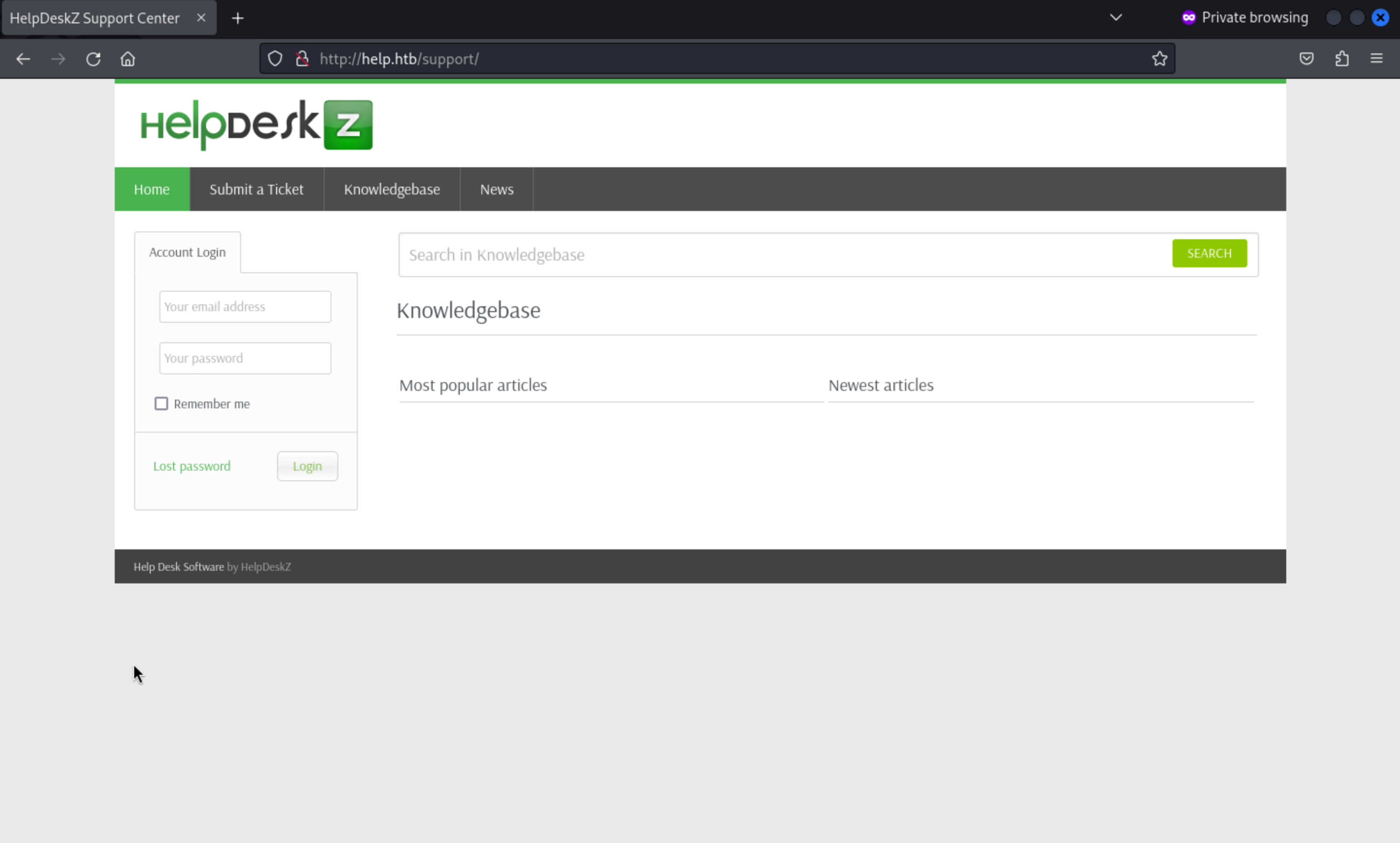The image size is (1400, 843).
Task: Open the Submit a Ticket menu
Action: click(256, 189)
